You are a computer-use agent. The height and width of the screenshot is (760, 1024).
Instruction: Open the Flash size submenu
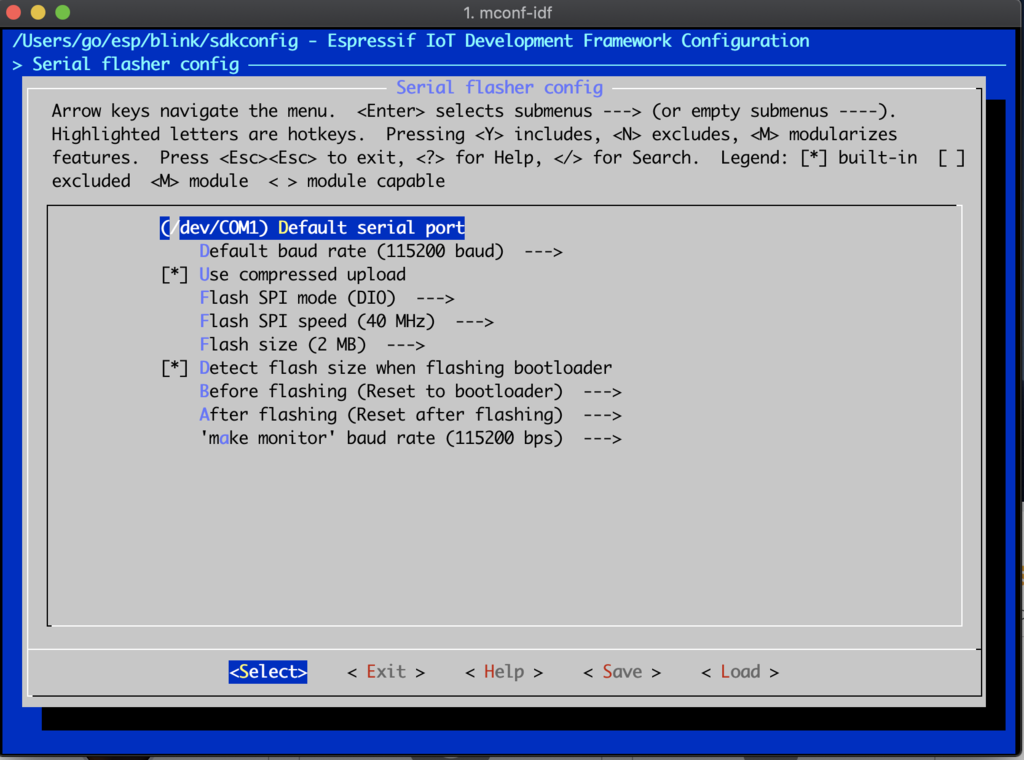pyautogui.click(x=312, y=345)
